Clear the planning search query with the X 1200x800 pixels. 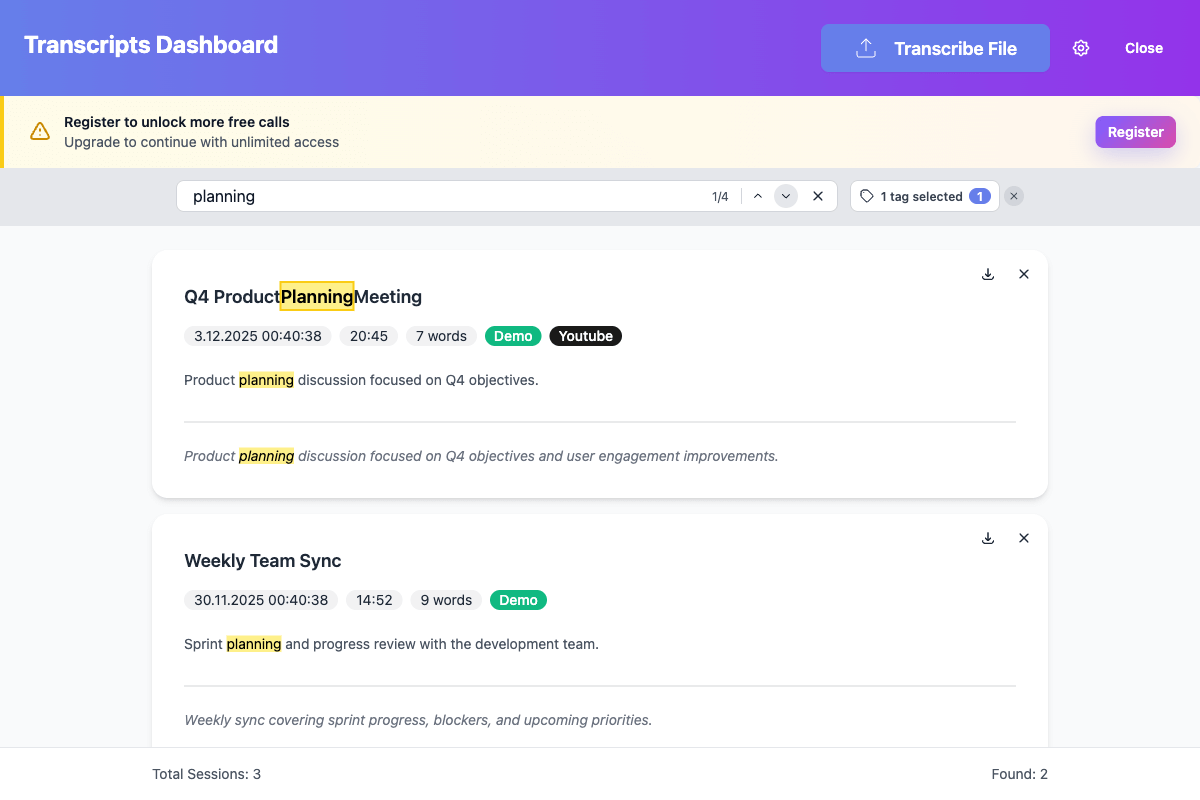coord(818,195)
